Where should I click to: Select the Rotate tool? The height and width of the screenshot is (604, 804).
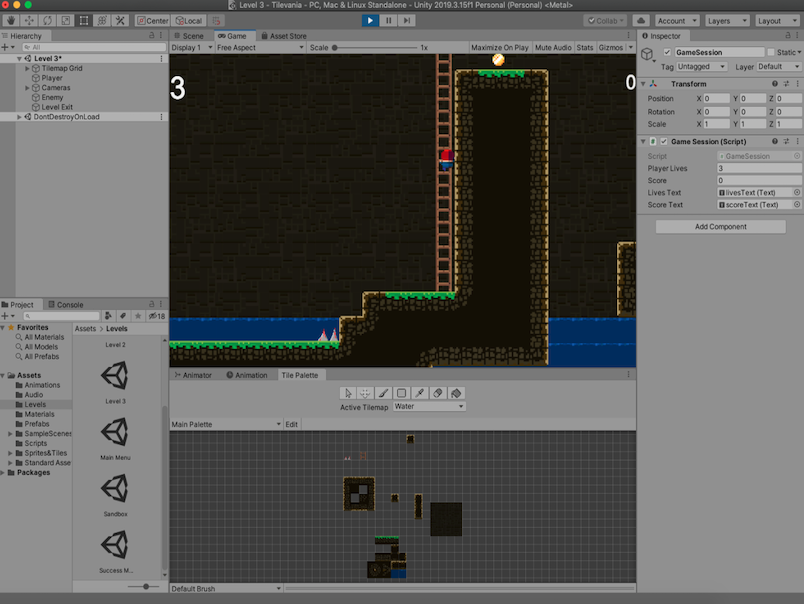point(47,20)
